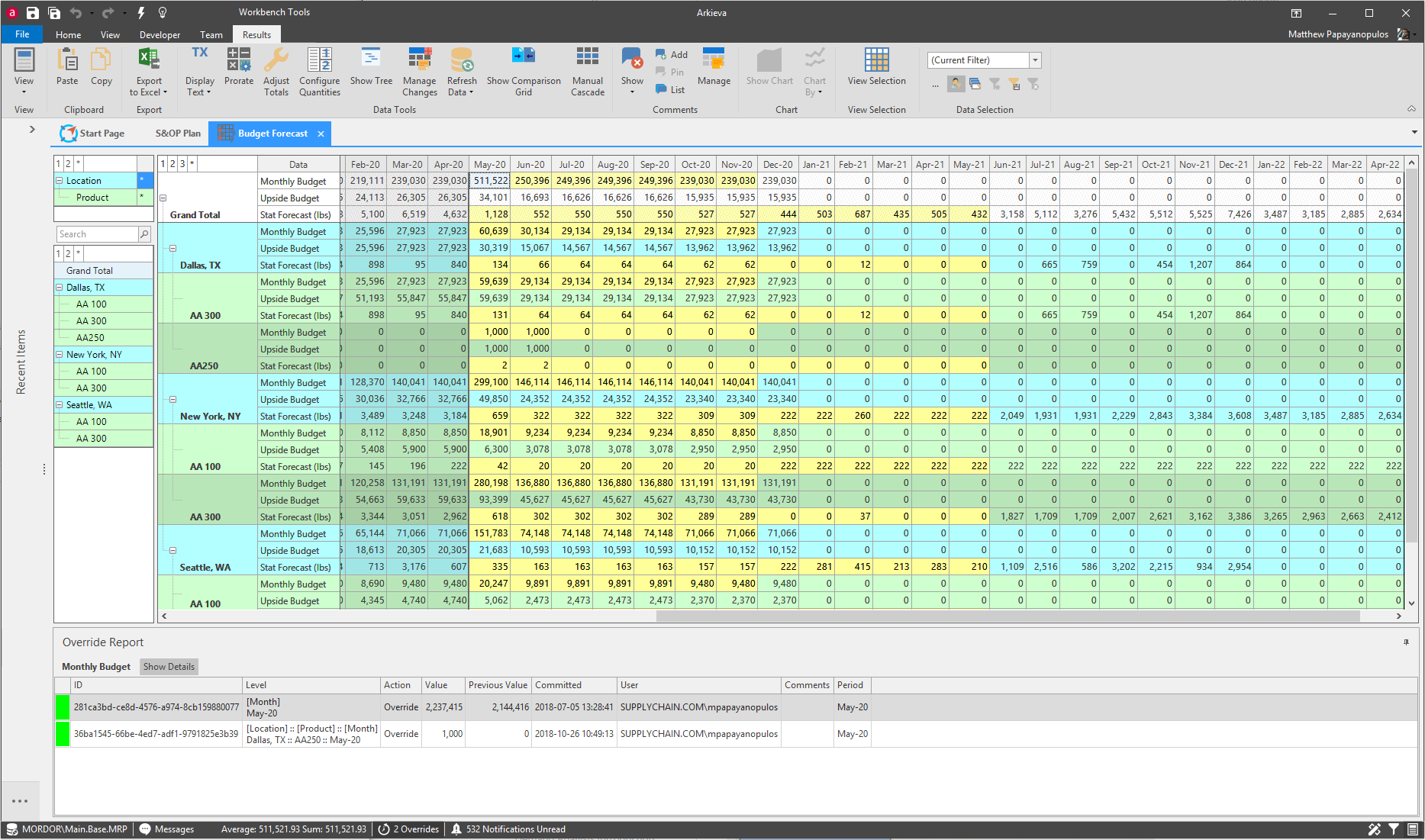Open the View dropdown button in ribbon
The width and height of the screenshot is (1425, 840).
(x=24, y=71)
